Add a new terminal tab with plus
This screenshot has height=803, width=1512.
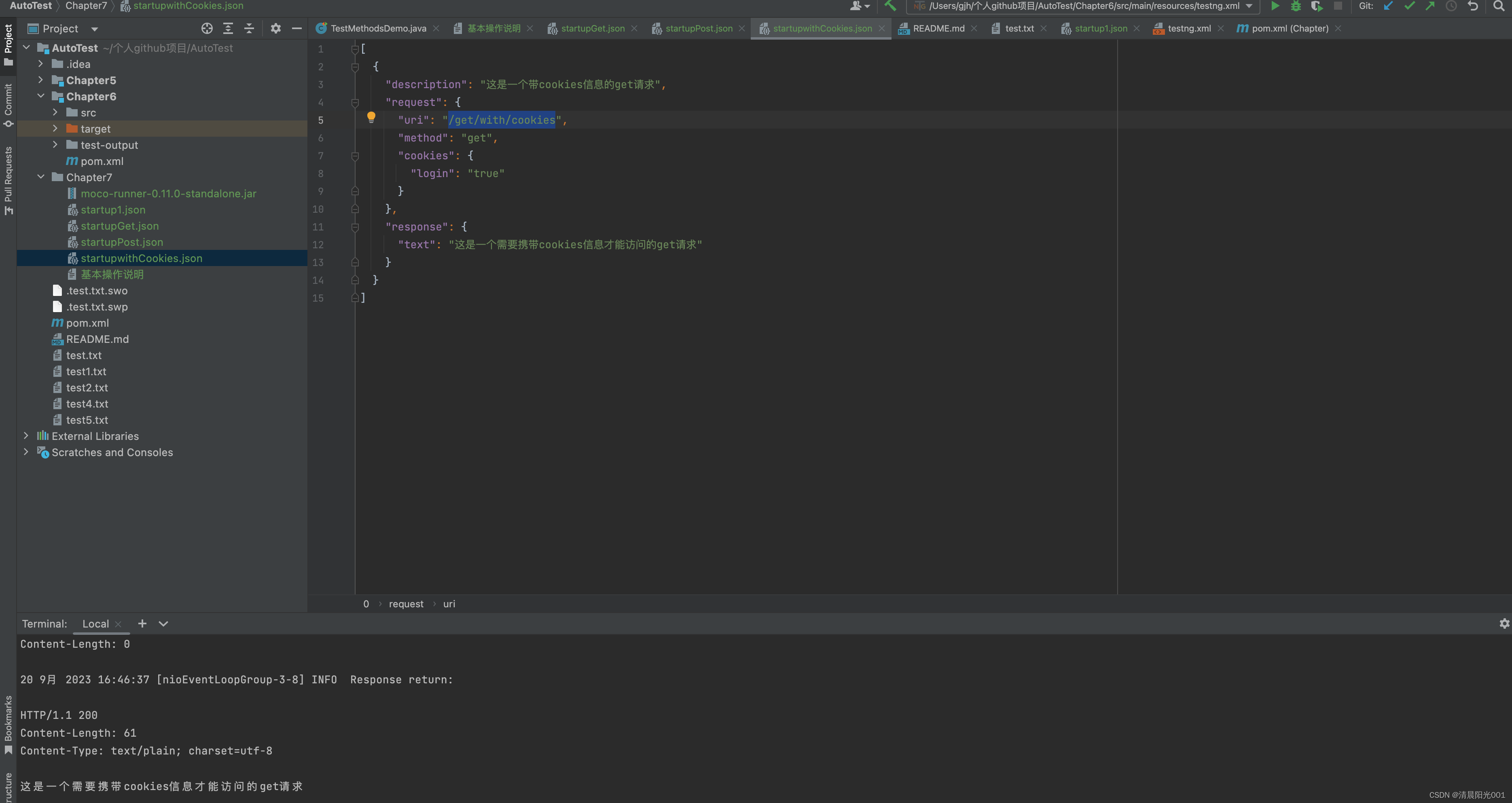142,623
